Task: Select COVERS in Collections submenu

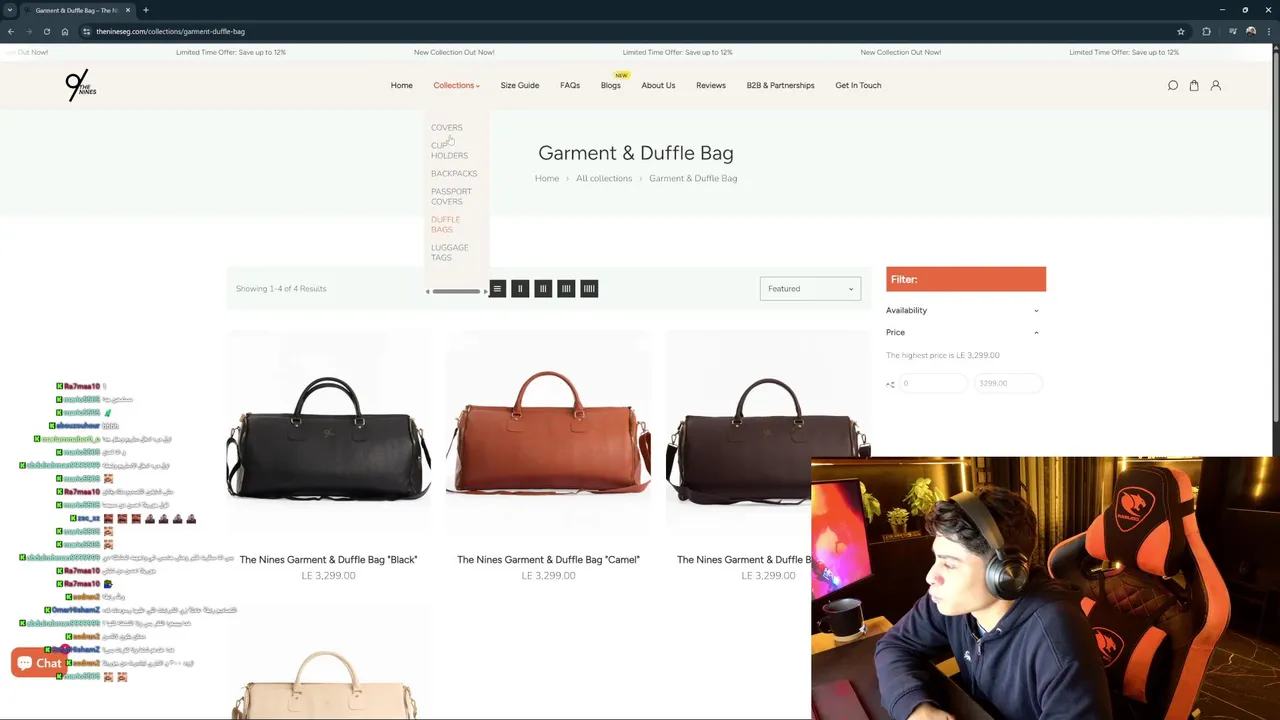Action: (x=447, y=127)
